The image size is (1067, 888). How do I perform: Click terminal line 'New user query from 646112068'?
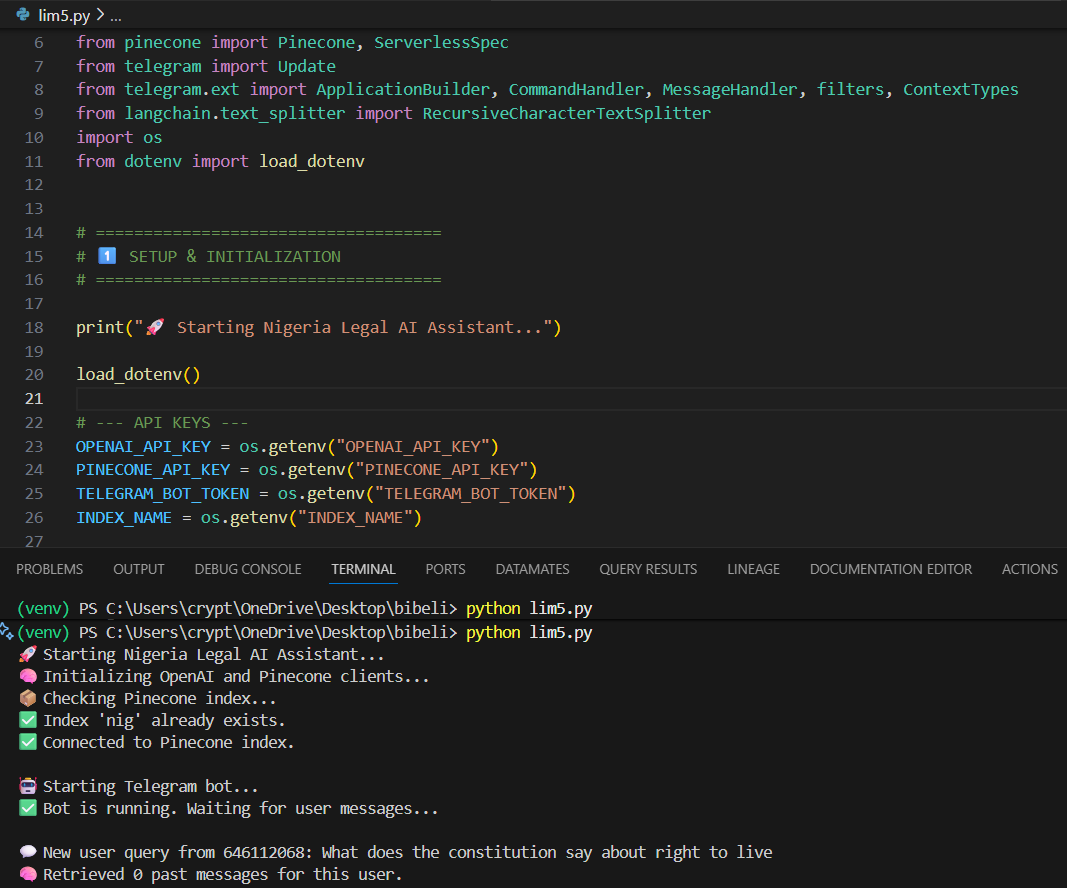point(407,852)
